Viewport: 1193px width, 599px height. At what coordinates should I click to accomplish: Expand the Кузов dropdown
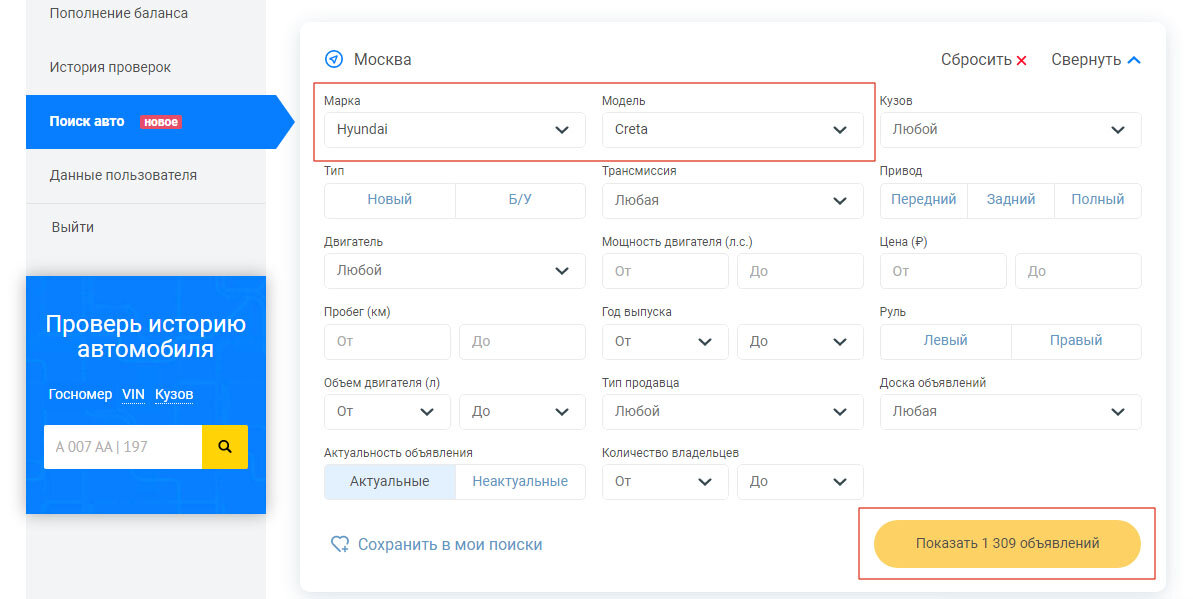pos(1010,130)
